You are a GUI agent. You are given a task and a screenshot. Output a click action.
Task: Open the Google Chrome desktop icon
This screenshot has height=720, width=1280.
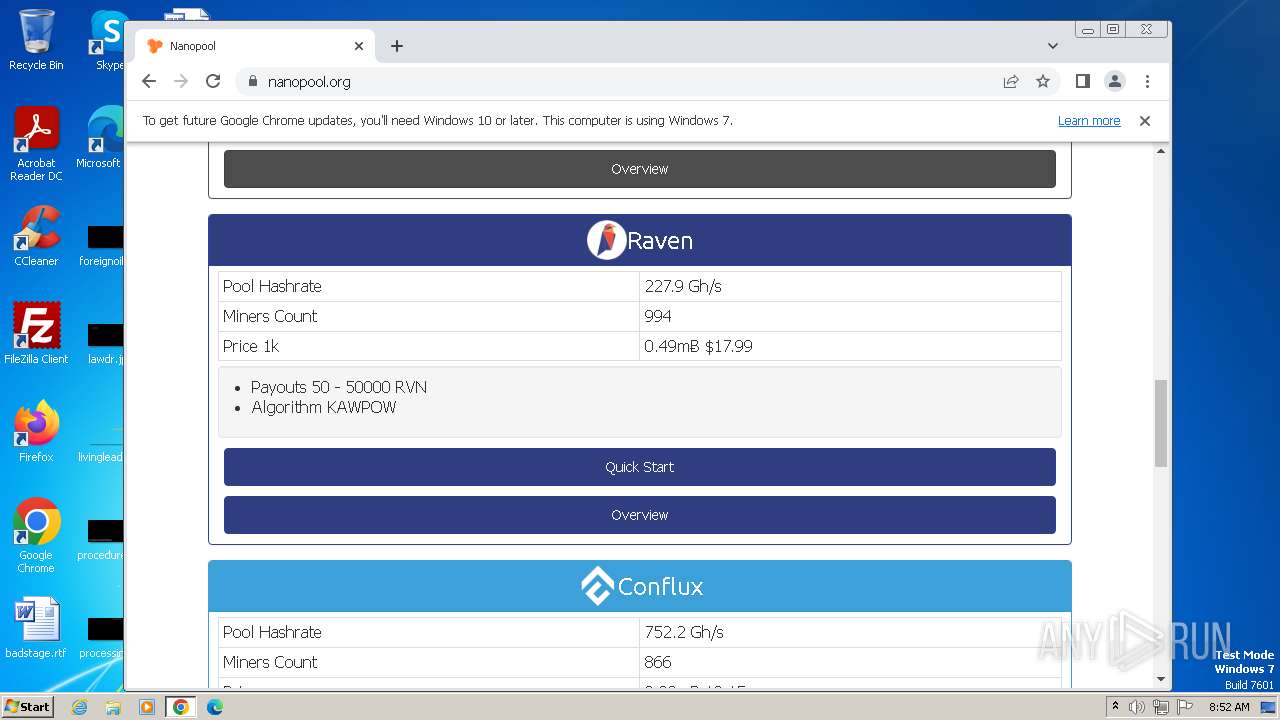[x=36, y=536]
